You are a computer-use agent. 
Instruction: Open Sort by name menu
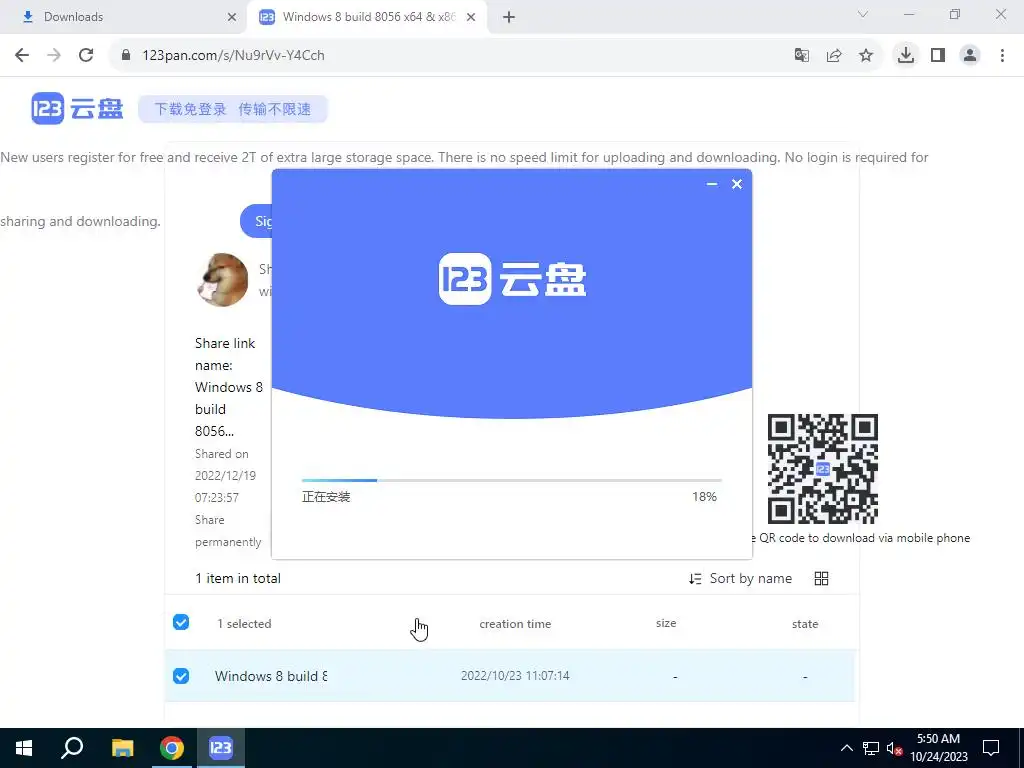[x=740, y=579]
